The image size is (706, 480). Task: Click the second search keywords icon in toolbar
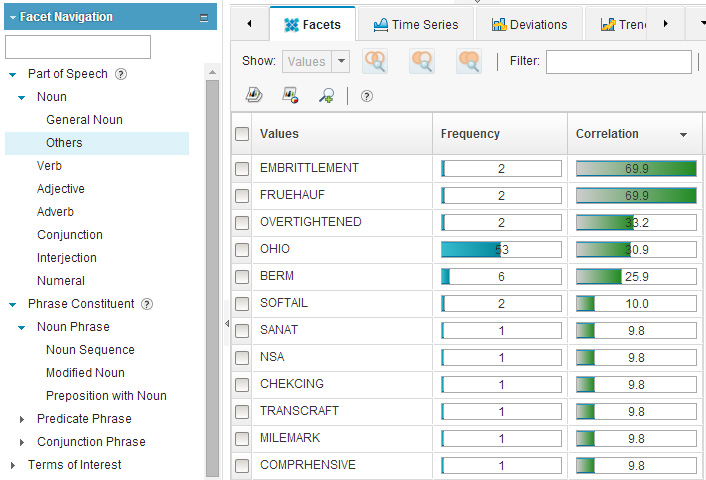click(422, 61)
